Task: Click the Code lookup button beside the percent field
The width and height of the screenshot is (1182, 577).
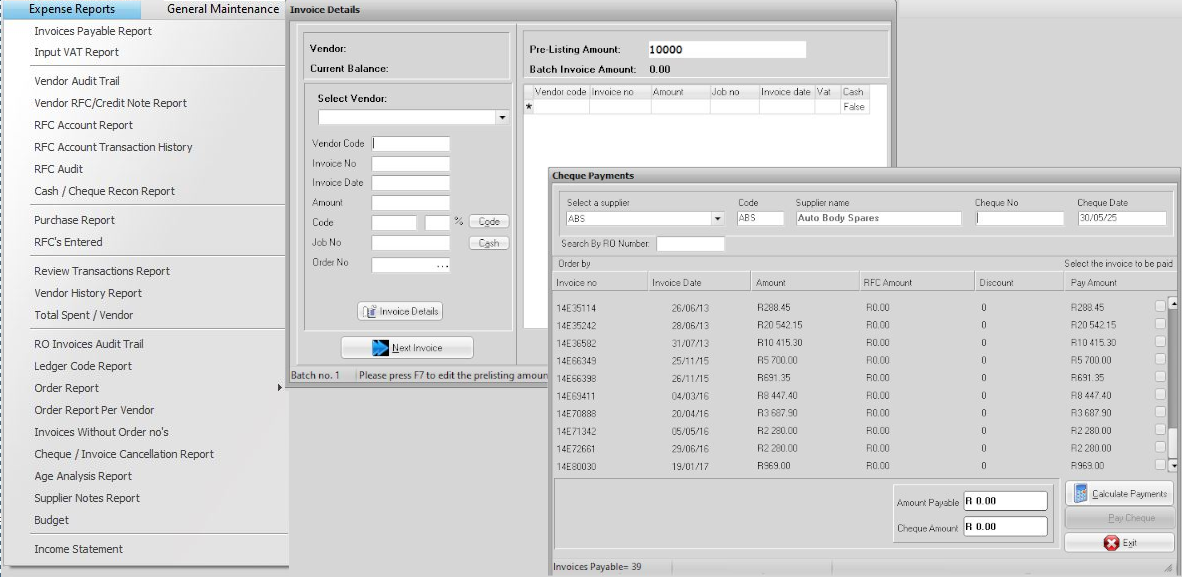Action: click(489, 222)
